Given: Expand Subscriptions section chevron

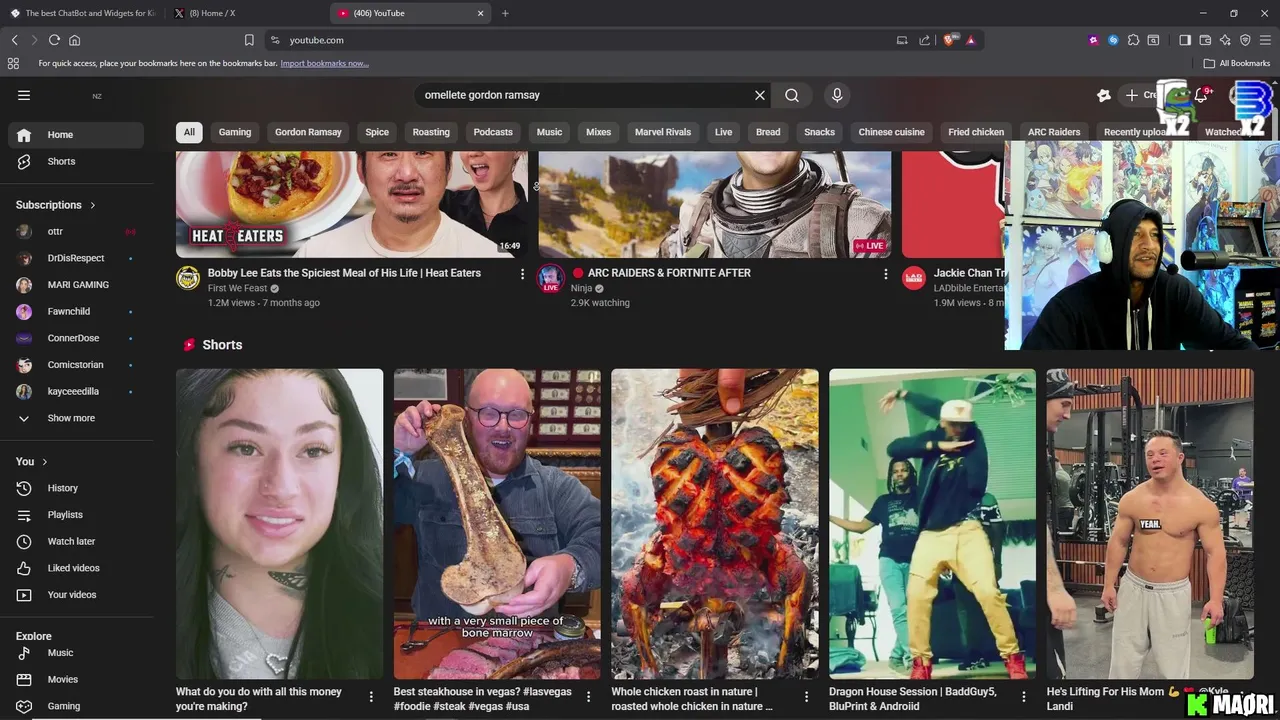Looking at the screenshot, I should 93,205.
